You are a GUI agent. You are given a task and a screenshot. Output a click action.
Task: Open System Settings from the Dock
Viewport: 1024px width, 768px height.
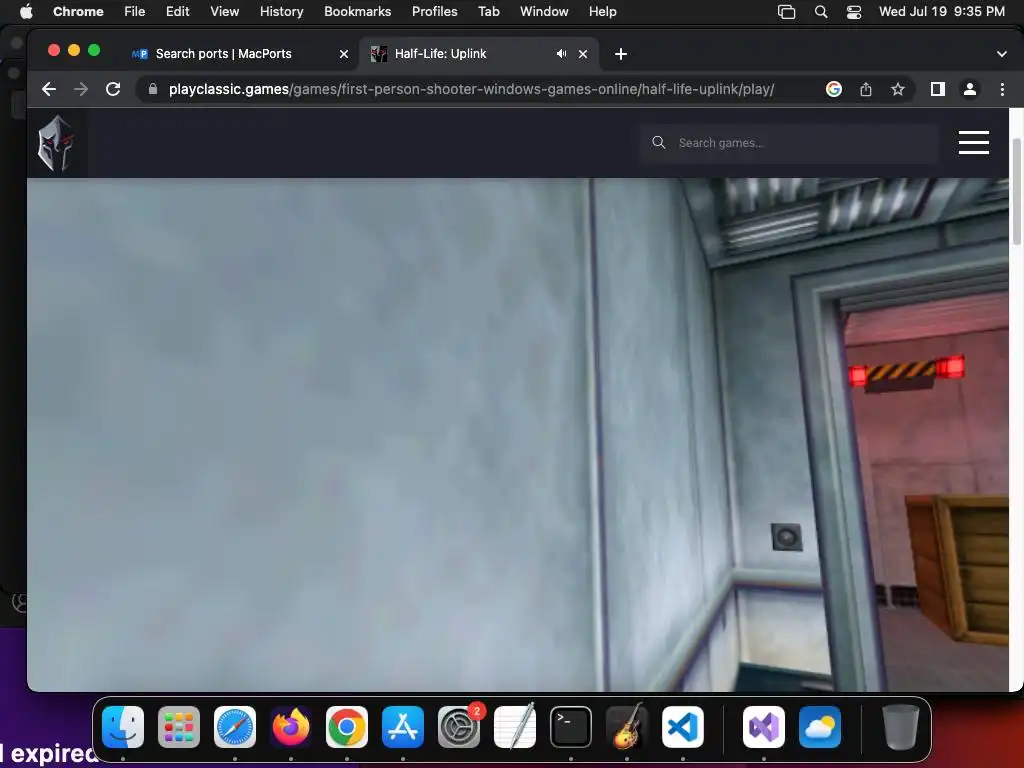[x=458, y=727]
